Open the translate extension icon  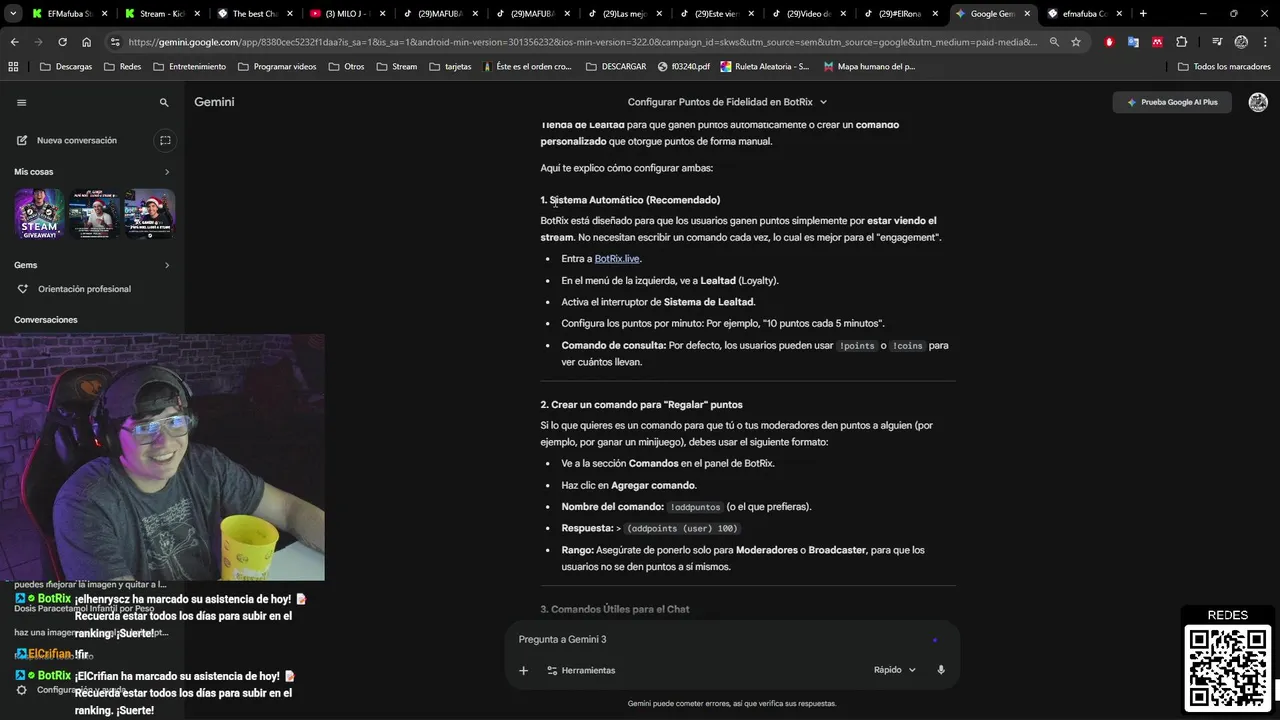1133,42
